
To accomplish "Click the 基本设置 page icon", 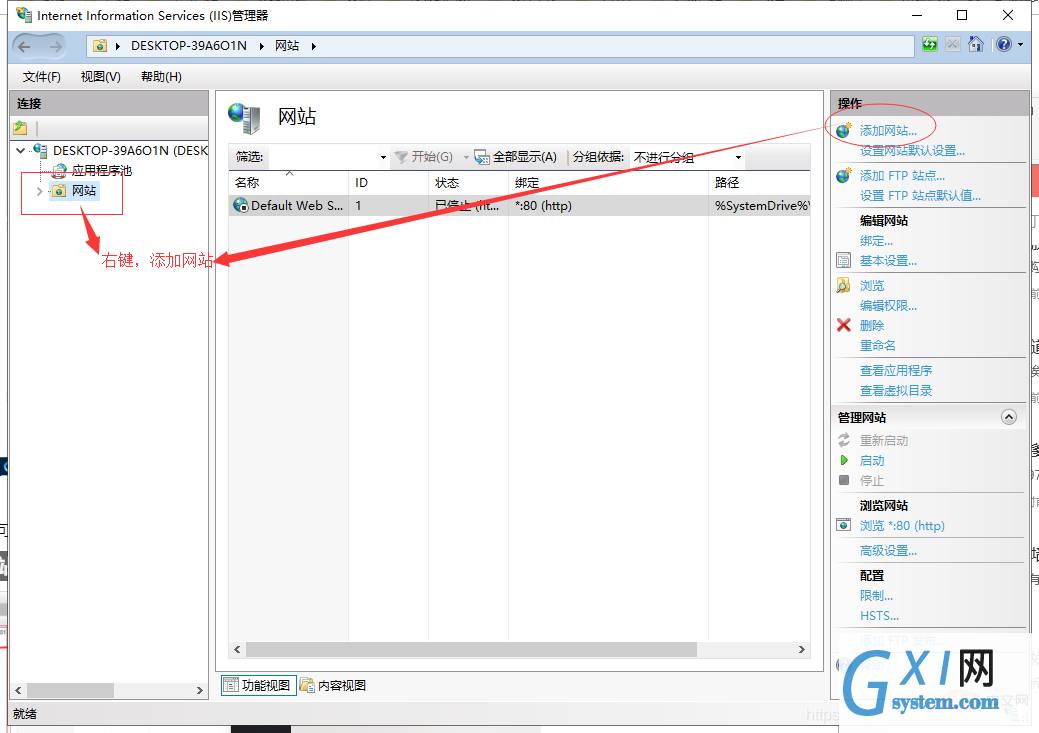I will click(844, 260).
